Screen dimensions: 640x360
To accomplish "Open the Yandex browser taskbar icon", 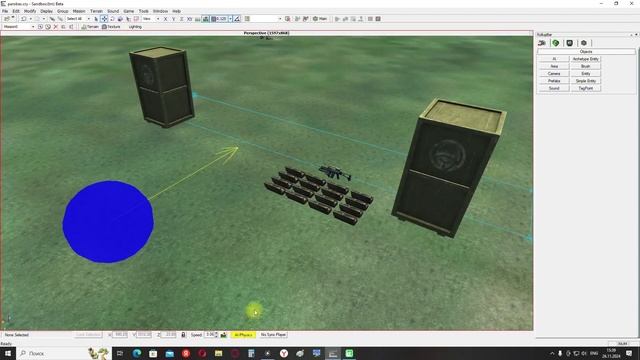I will 284,353.
